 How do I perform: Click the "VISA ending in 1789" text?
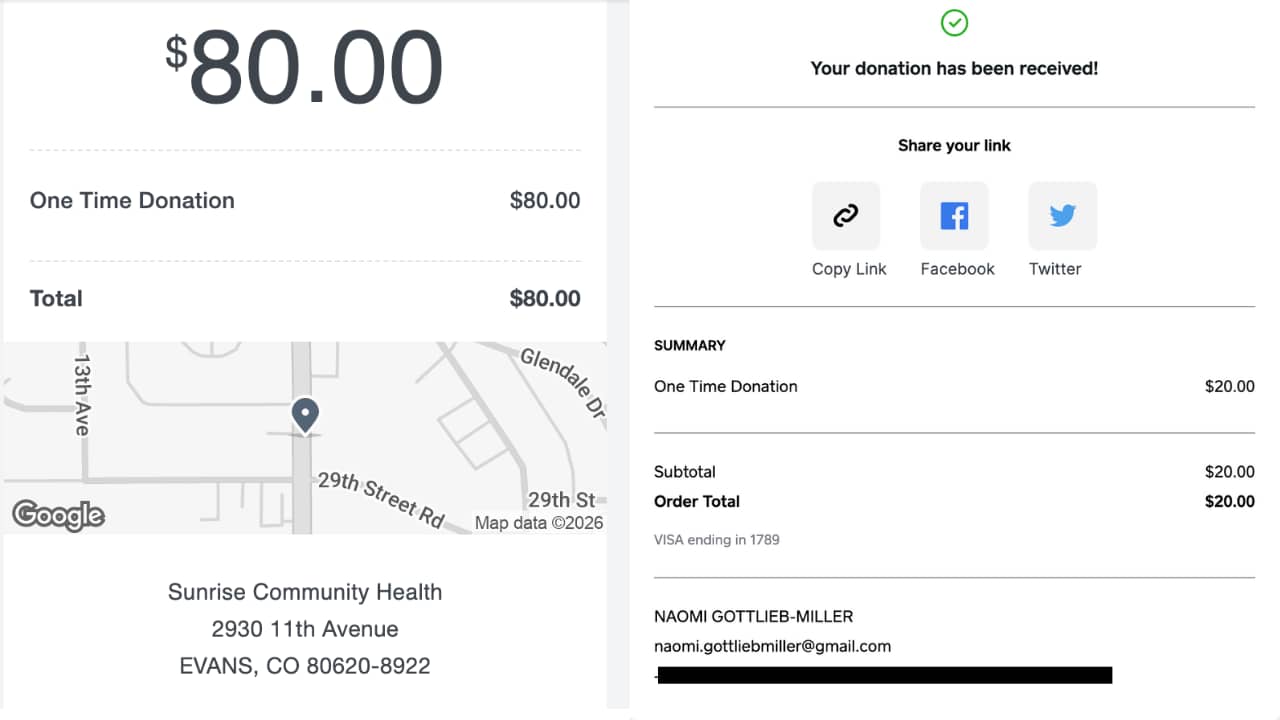(x=716, y=540)
